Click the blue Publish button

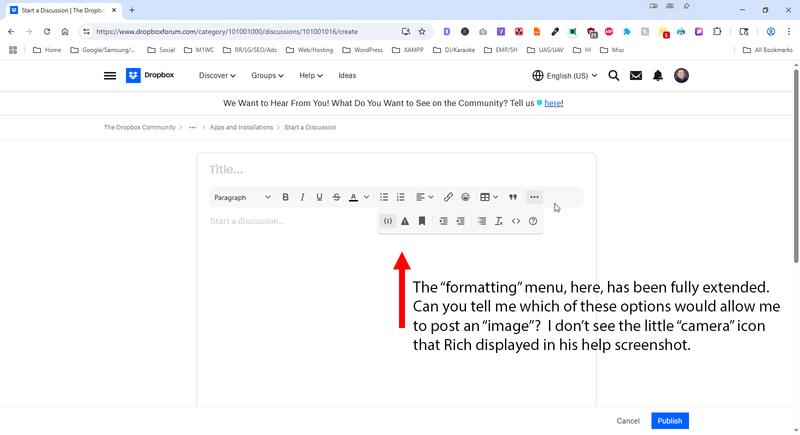[669, 421]
